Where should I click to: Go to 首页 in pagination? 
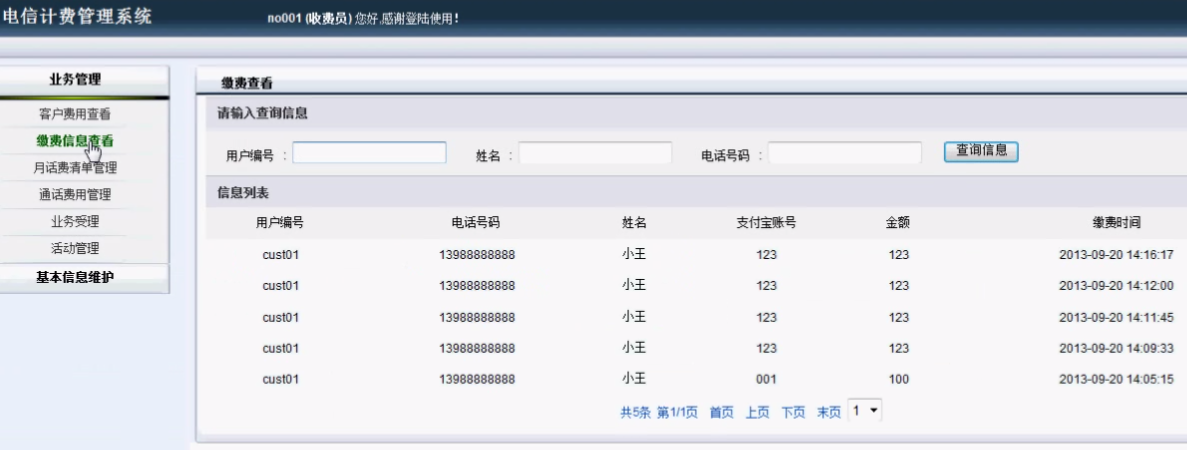(721, 412)
